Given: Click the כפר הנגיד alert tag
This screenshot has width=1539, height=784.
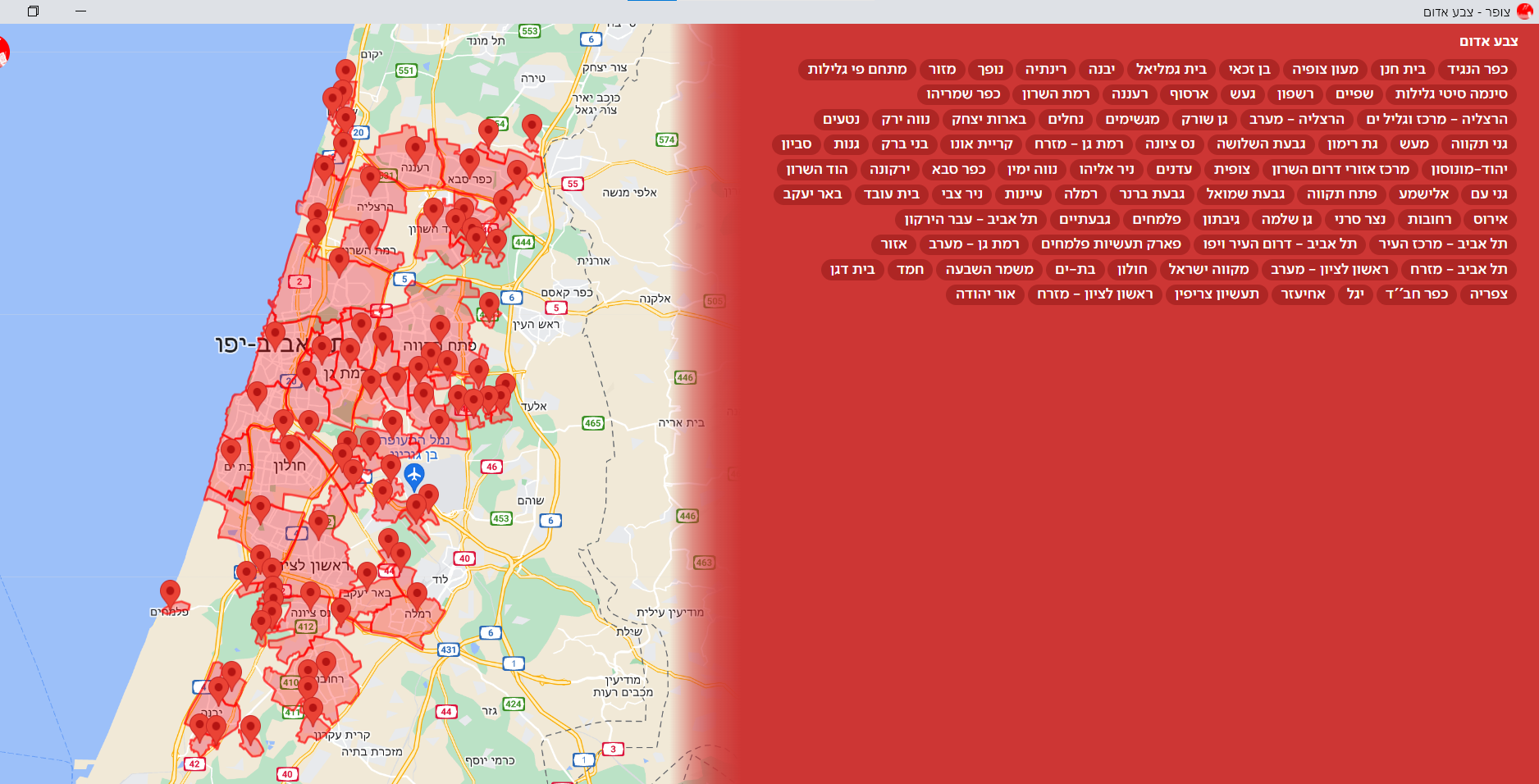Looking at the screenshot, I should (1477, 70).
